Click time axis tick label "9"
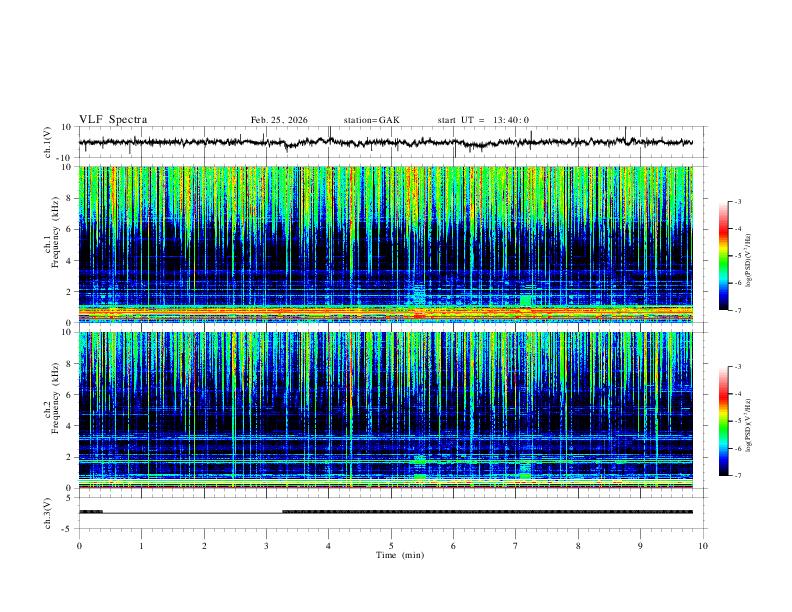Viewport: 792px width, 612px height. coord(640,546)
